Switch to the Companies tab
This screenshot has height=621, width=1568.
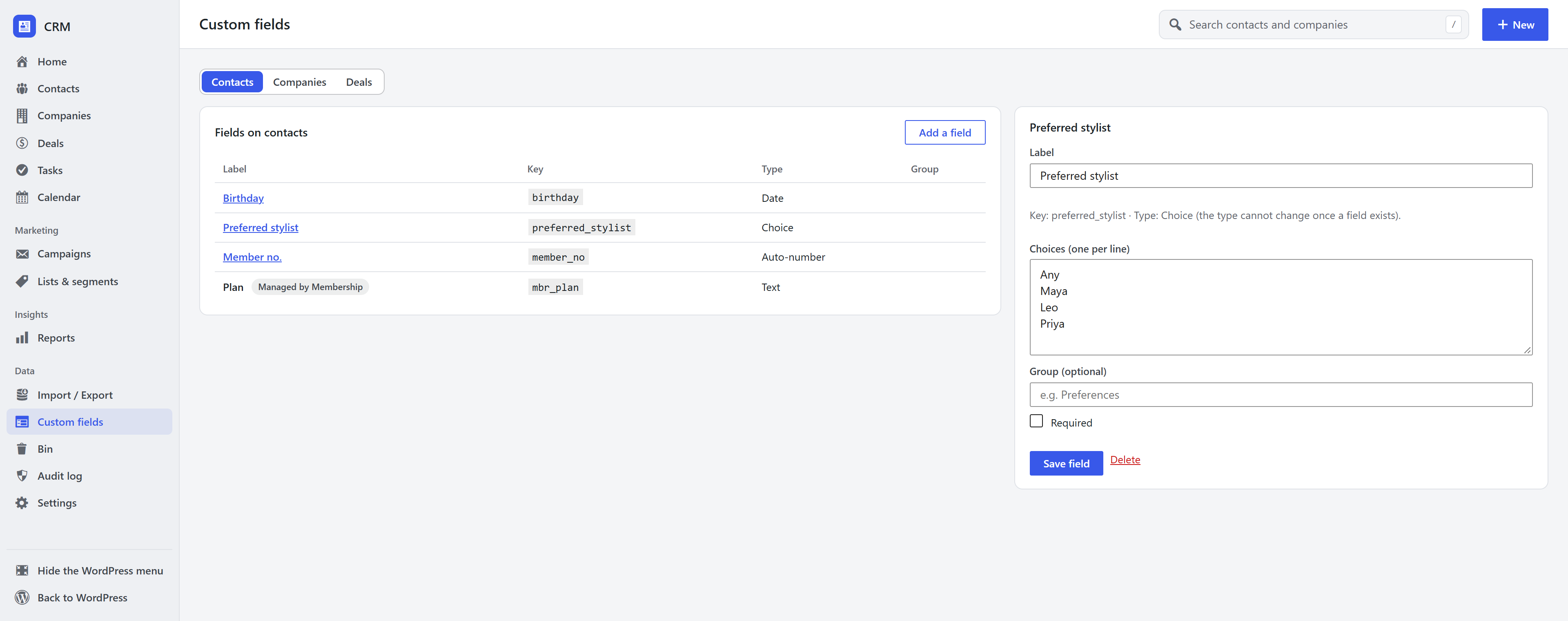(299, 82)
